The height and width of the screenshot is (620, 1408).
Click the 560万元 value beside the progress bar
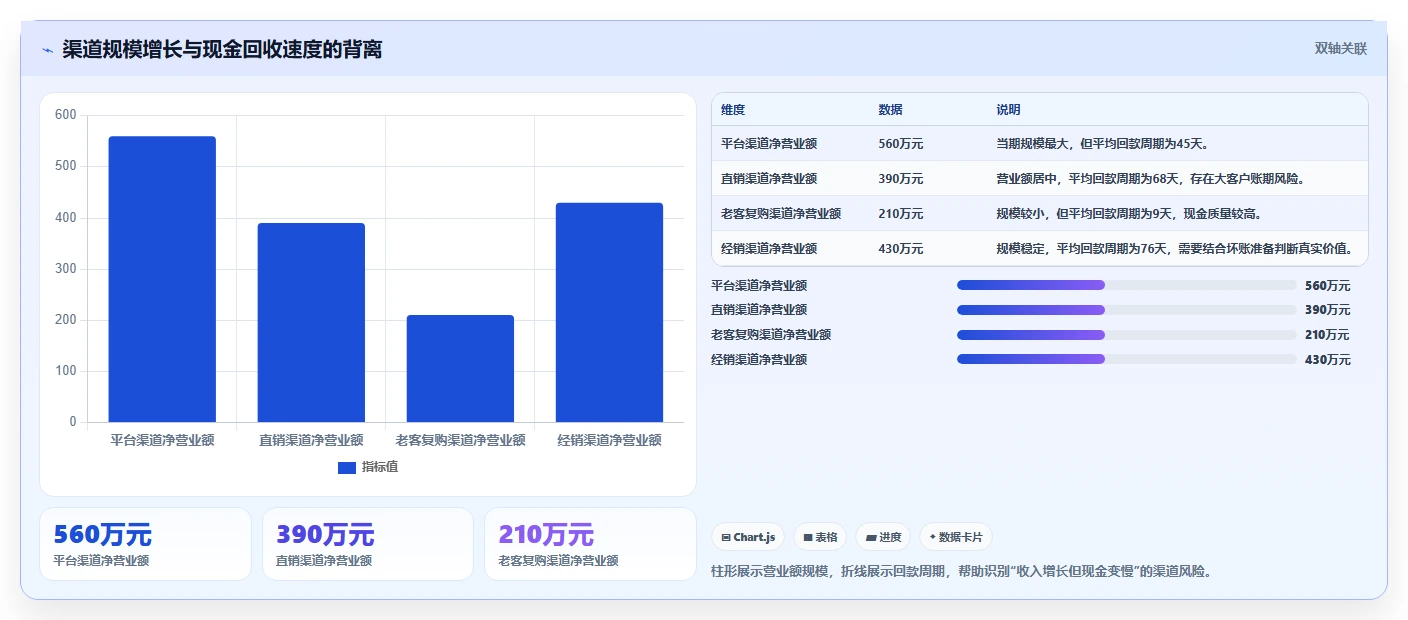click(x=1327, y=285)
